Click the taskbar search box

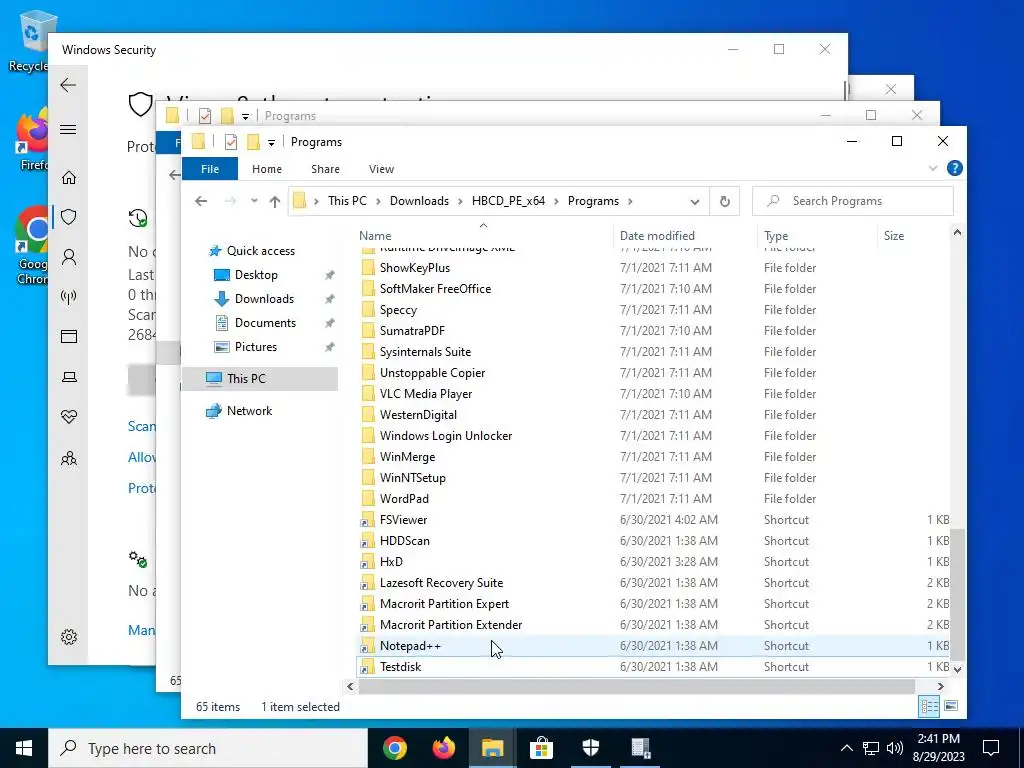pos(208,748)
